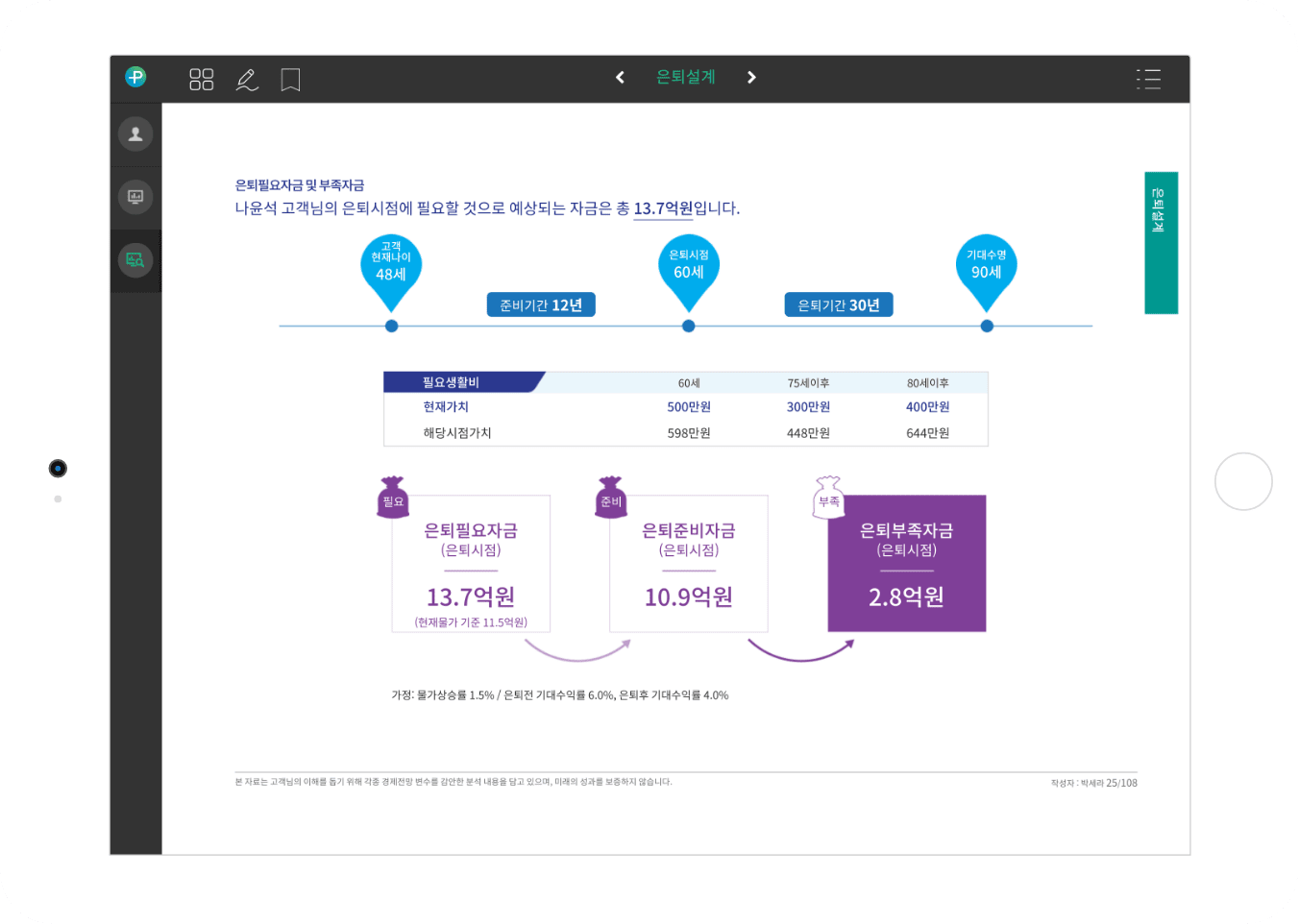Image resolution: width=1299 pixels, height=924 pixels.
Task: Tap the round white button beside the tablet
Action: click(1243, 481)
